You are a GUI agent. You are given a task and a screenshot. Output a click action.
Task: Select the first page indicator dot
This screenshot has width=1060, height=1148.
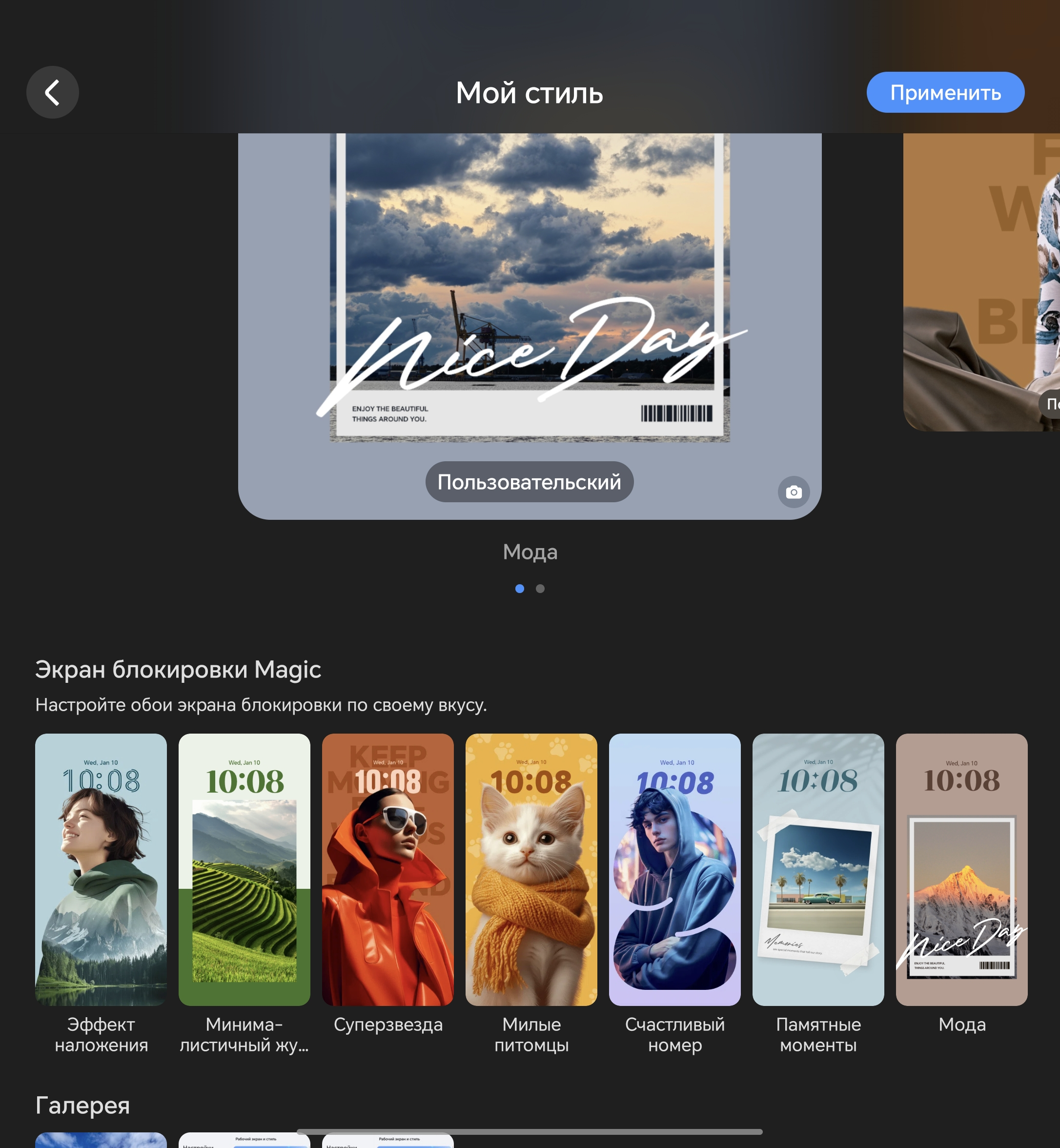tap(520, 589)
